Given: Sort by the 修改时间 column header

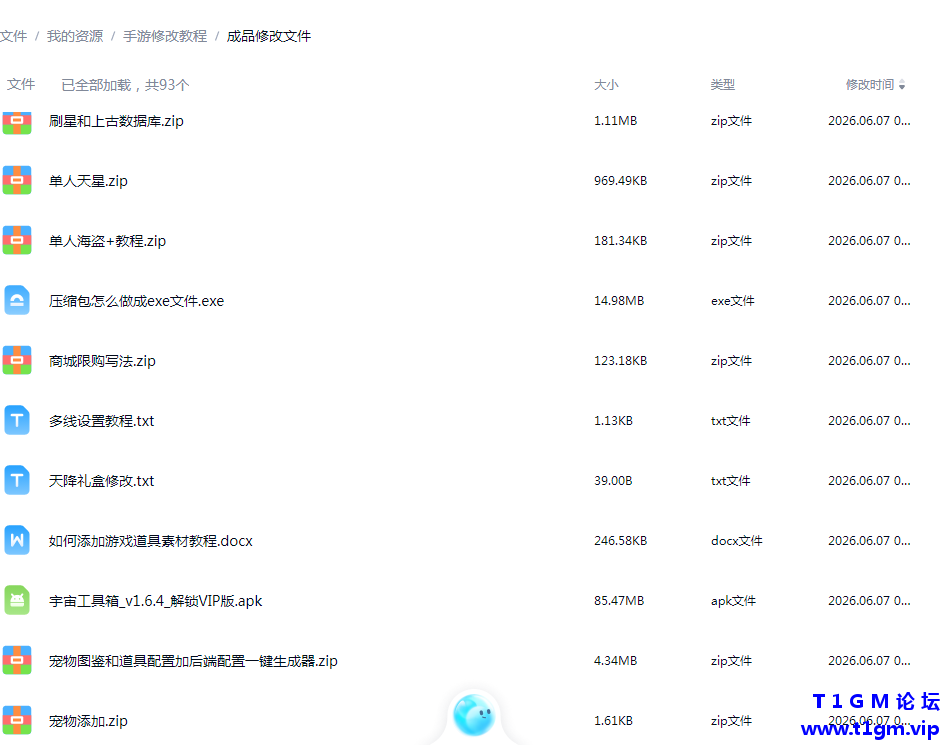Looking at the screenshot, I should [870, 85].
